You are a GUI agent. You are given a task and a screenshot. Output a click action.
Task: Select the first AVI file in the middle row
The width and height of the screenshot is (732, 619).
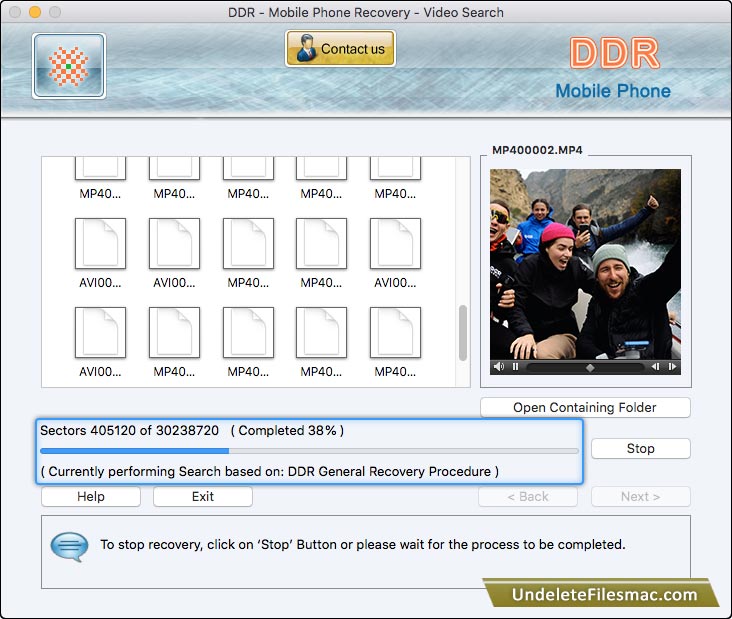[x=100, y=253]
